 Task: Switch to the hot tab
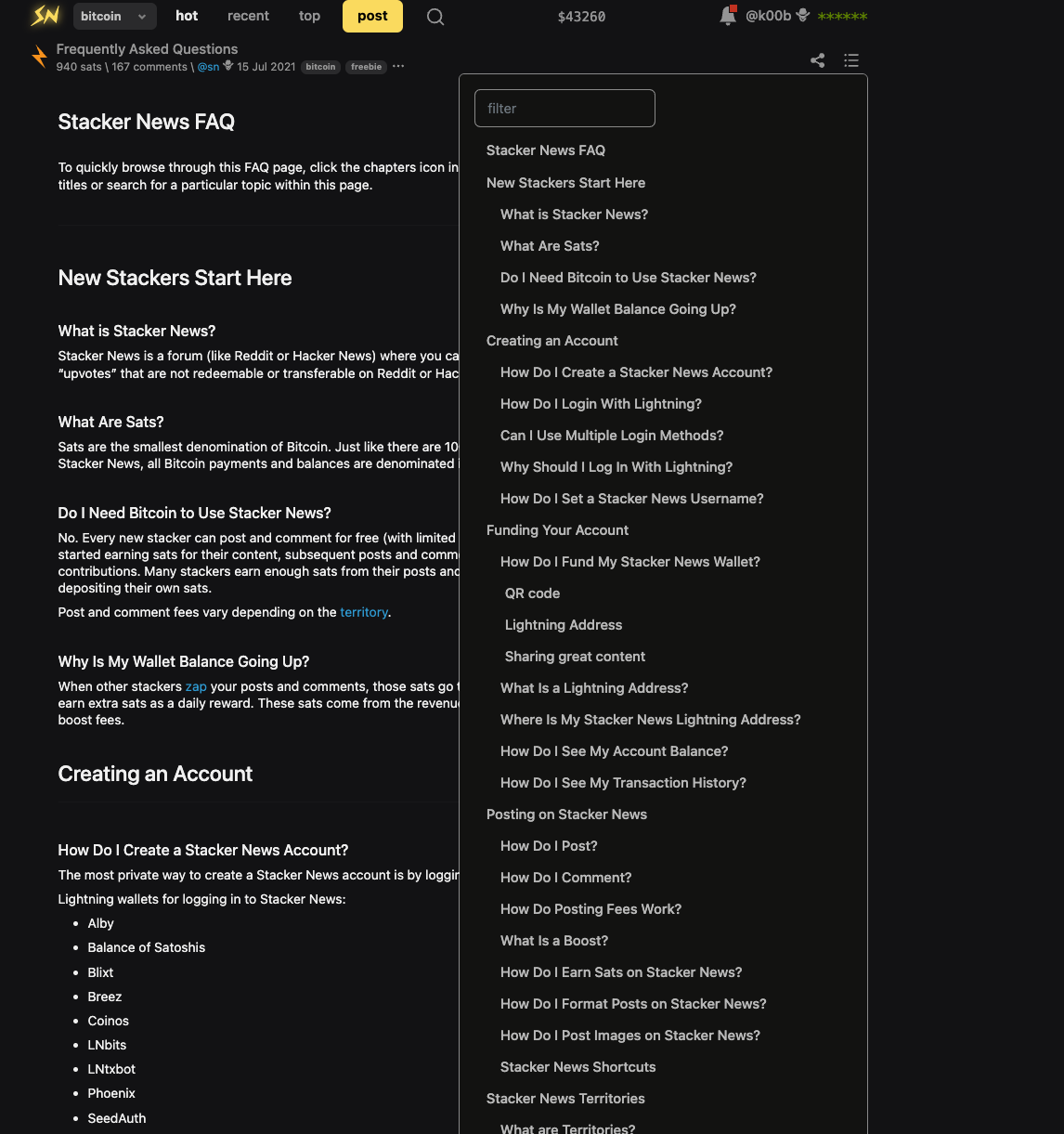click(x=187, y=16)
